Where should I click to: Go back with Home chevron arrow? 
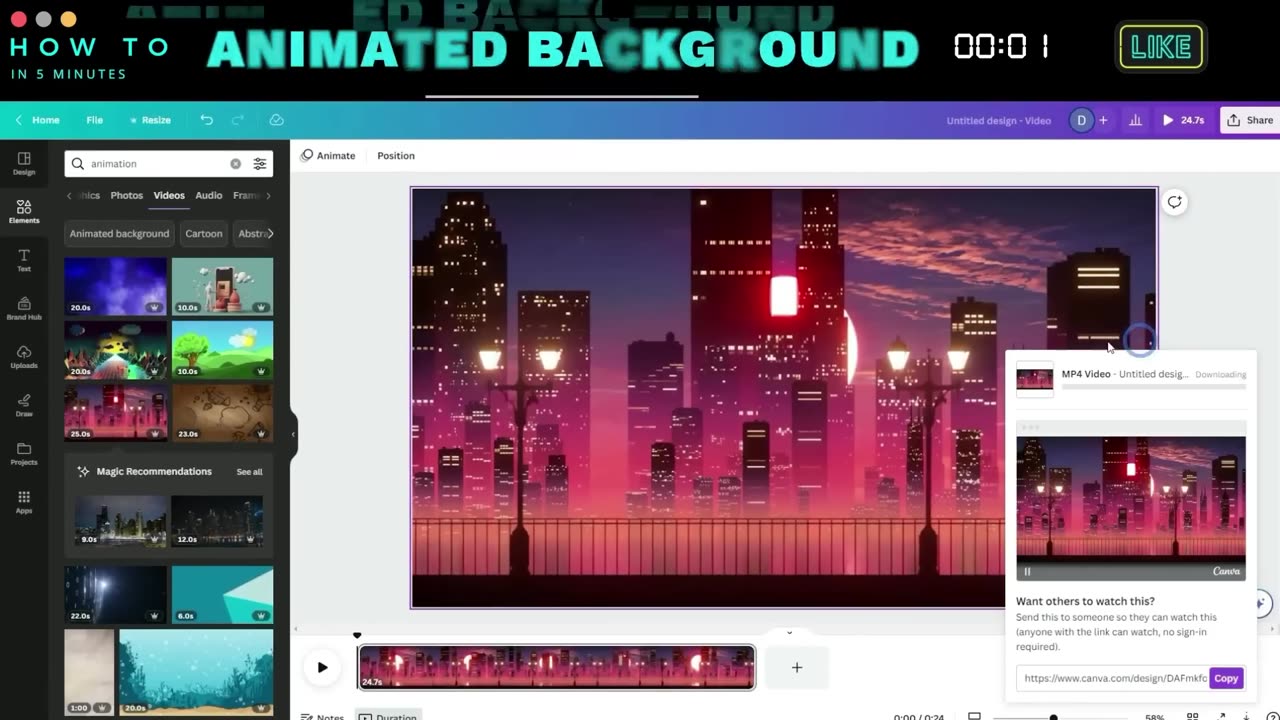coord(18,120)
